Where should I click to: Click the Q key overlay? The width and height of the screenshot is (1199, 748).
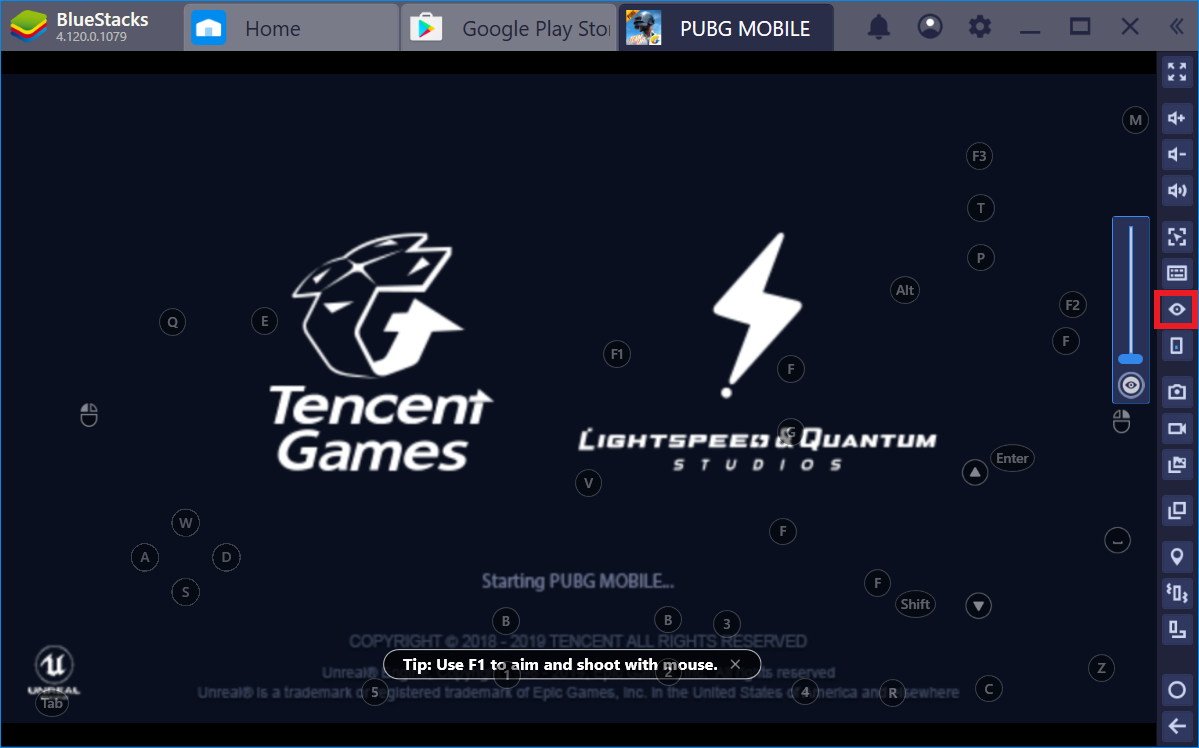(172, 322)
